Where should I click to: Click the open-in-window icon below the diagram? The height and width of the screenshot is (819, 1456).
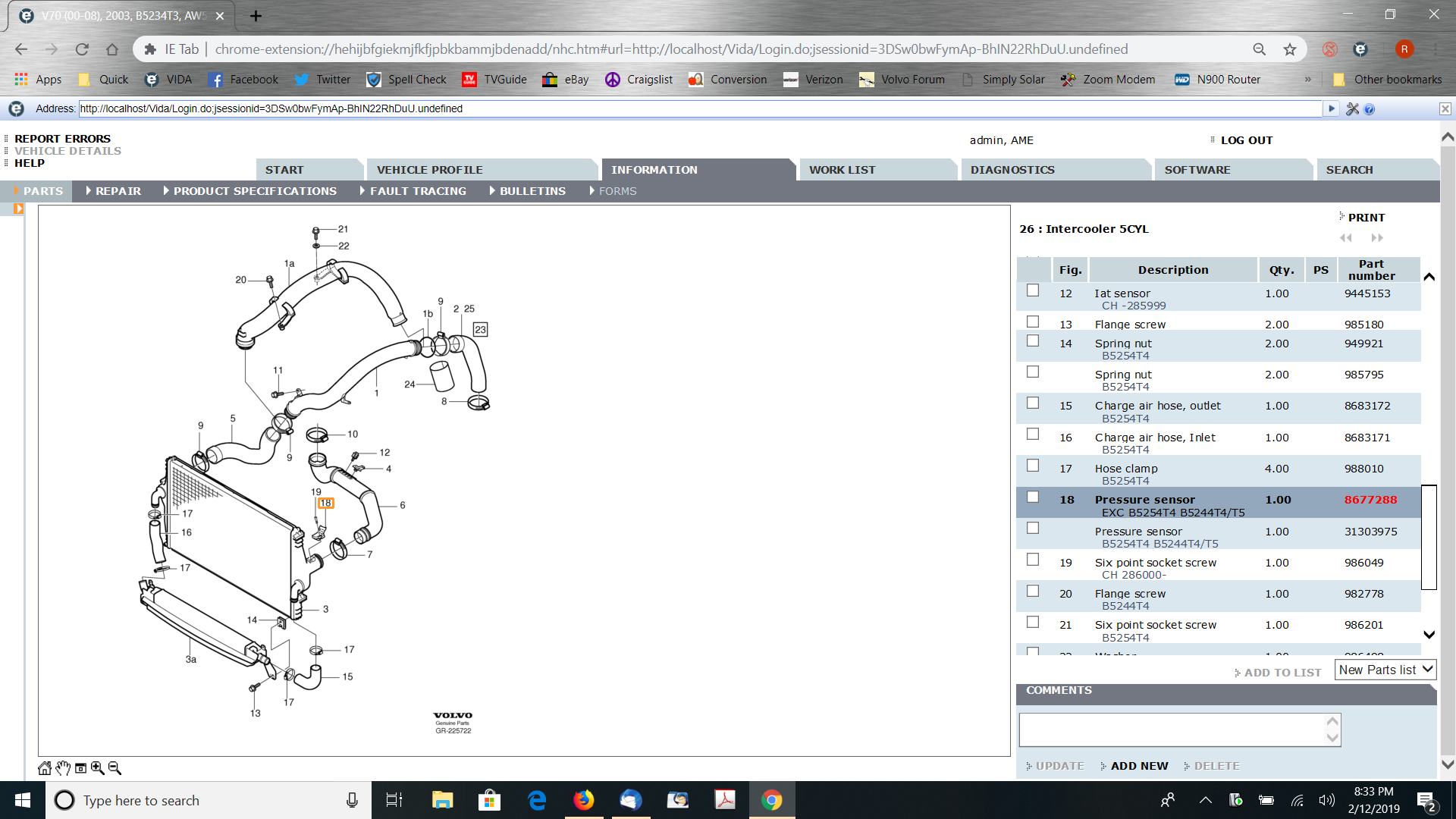[80, 768]
